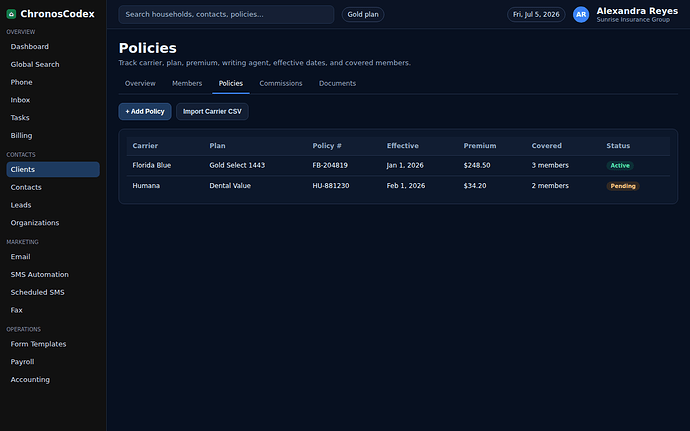Click the Carrier column header
Image resolution: width=690 pixels, height=431 pixels.
[145, 146]
